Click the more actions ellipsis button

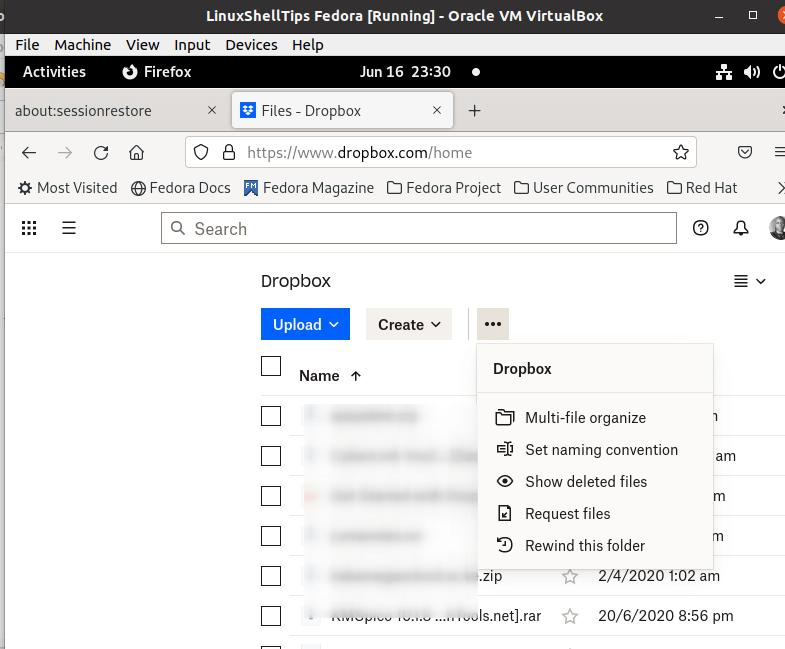tap(493, 324)
